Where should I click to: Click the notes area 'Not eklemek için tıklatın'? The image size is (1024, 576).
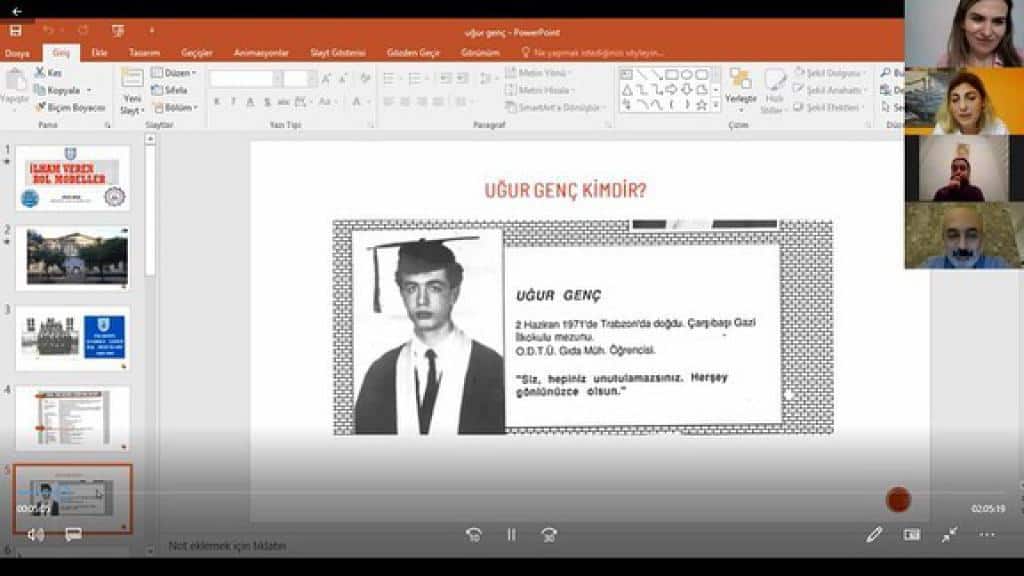click(x=227, y=545)
